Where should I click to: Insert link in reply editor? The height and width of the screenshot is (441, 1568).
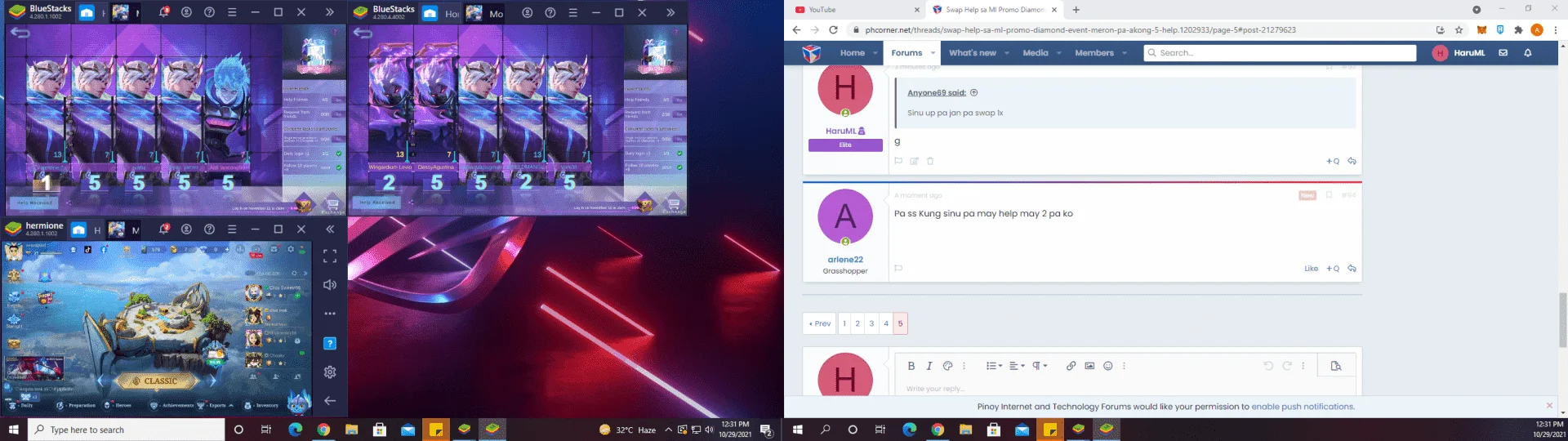(1071, 366)
